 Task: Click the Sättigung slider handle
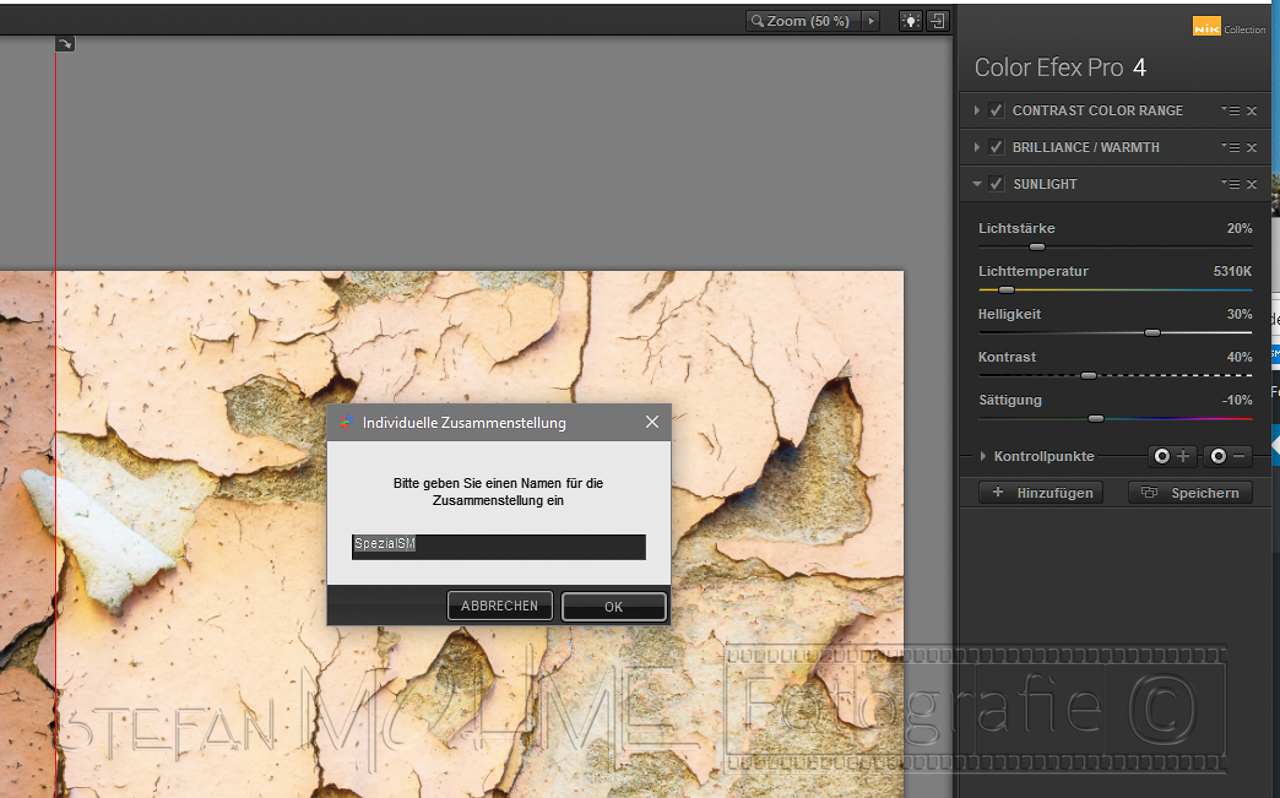(1096, 419)
